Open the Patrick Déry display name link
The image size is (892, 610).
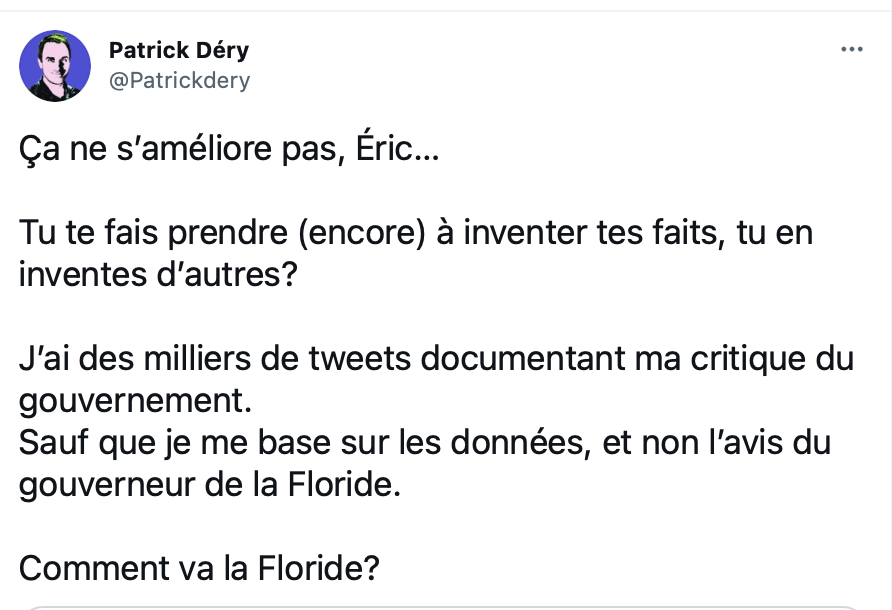click(179, 50)
